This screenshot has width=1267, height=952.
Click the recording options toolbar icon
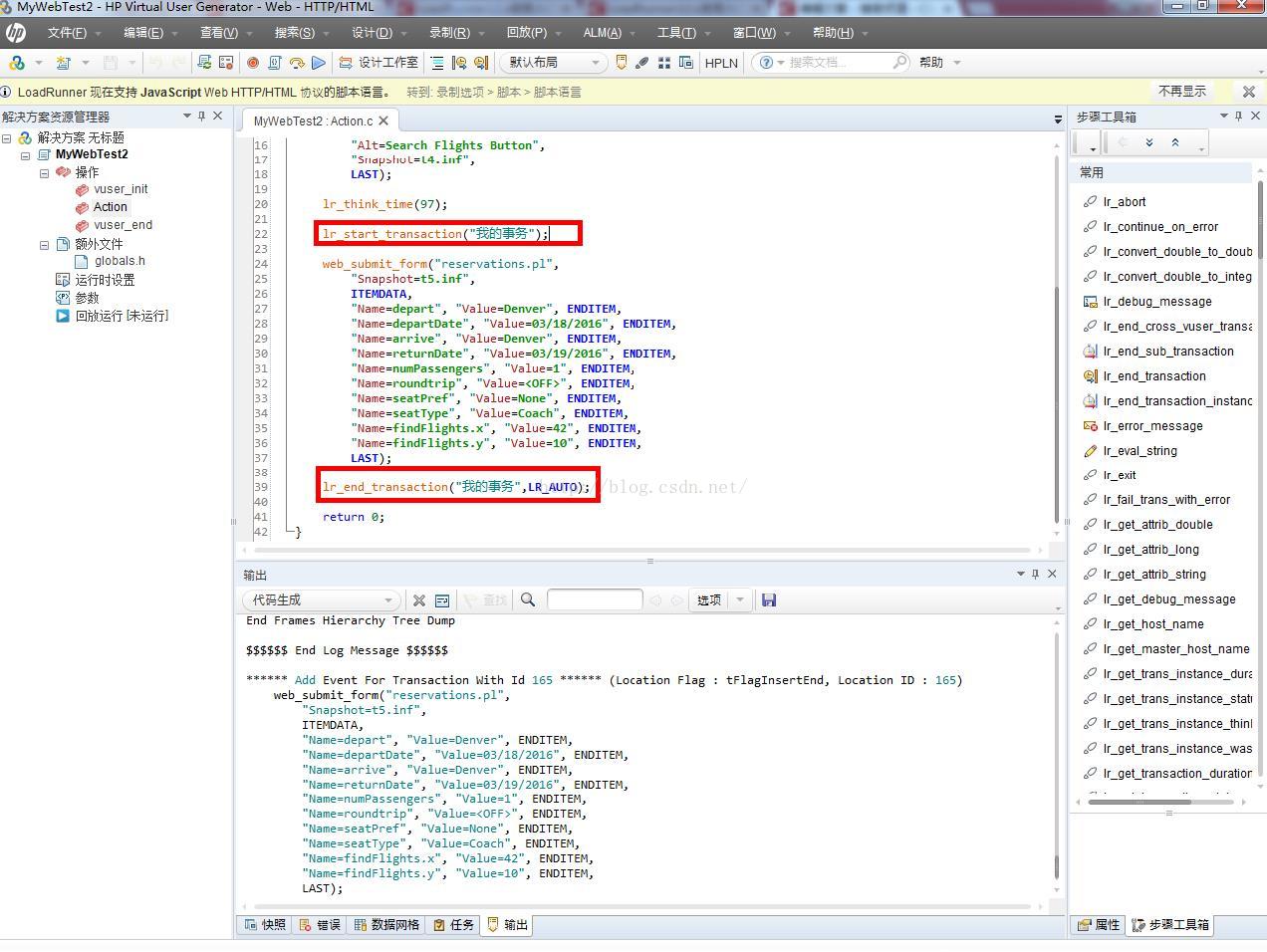coord(226,62)
